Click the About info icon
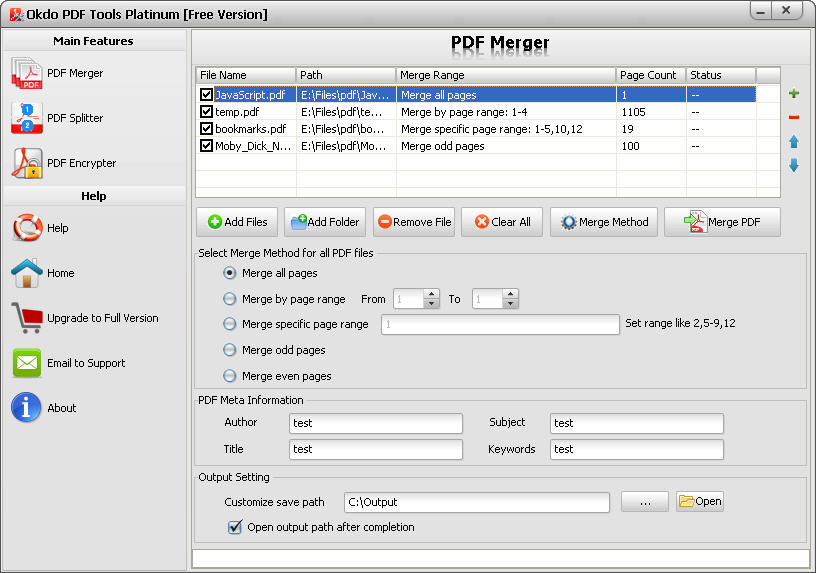 [26, 408]
